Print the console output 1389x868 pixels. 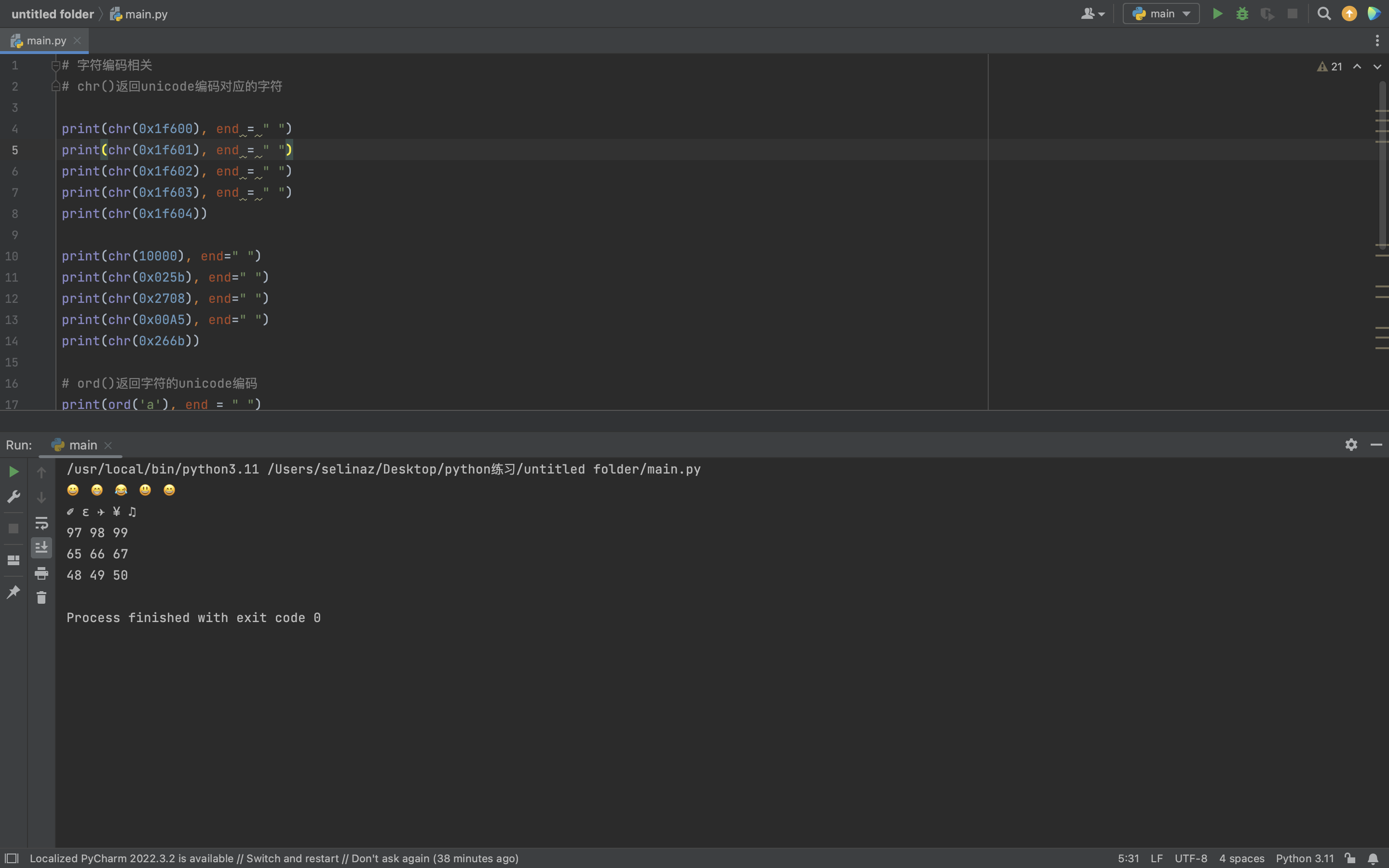click(41, 573)
